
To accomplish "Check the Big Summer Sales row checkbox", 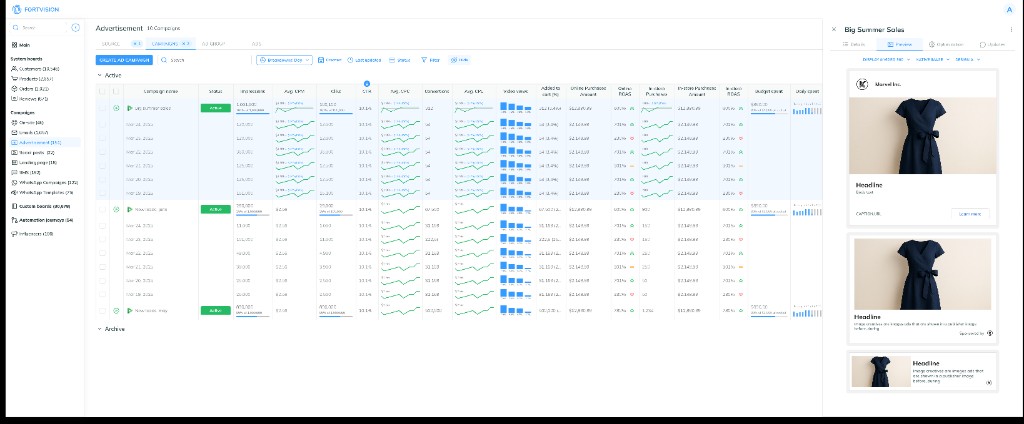I will click(x=102, y=108).
